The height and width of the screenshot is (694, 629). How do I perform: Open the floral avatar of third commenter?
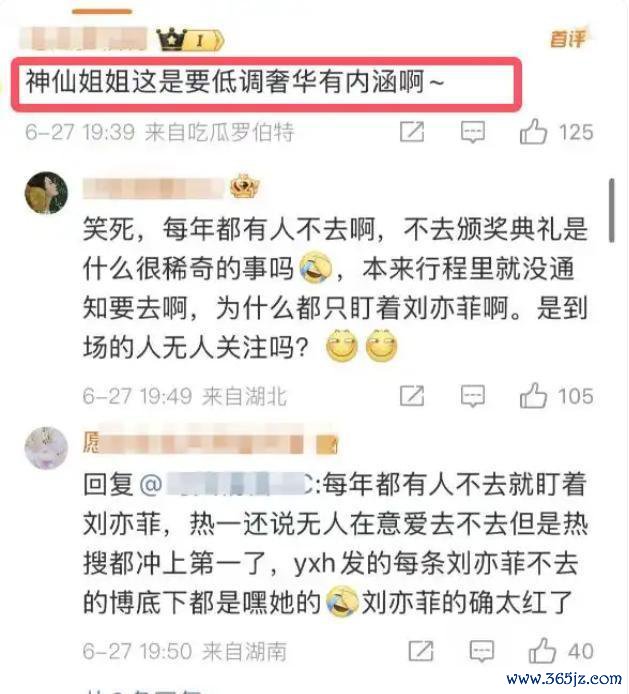point(46,448)
